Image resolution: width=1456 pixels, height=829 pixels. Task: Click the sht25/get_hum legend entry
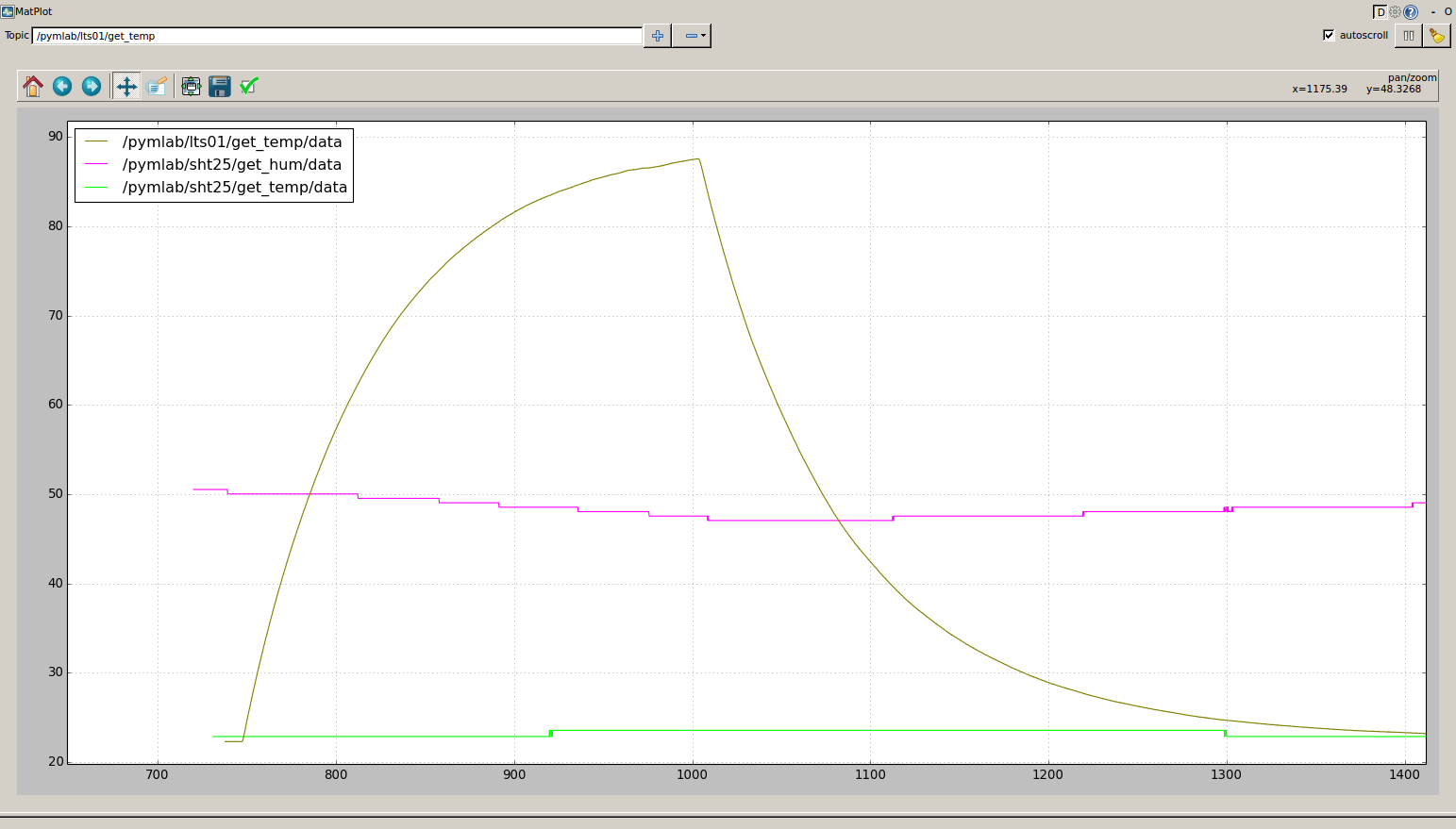point(231,165)
